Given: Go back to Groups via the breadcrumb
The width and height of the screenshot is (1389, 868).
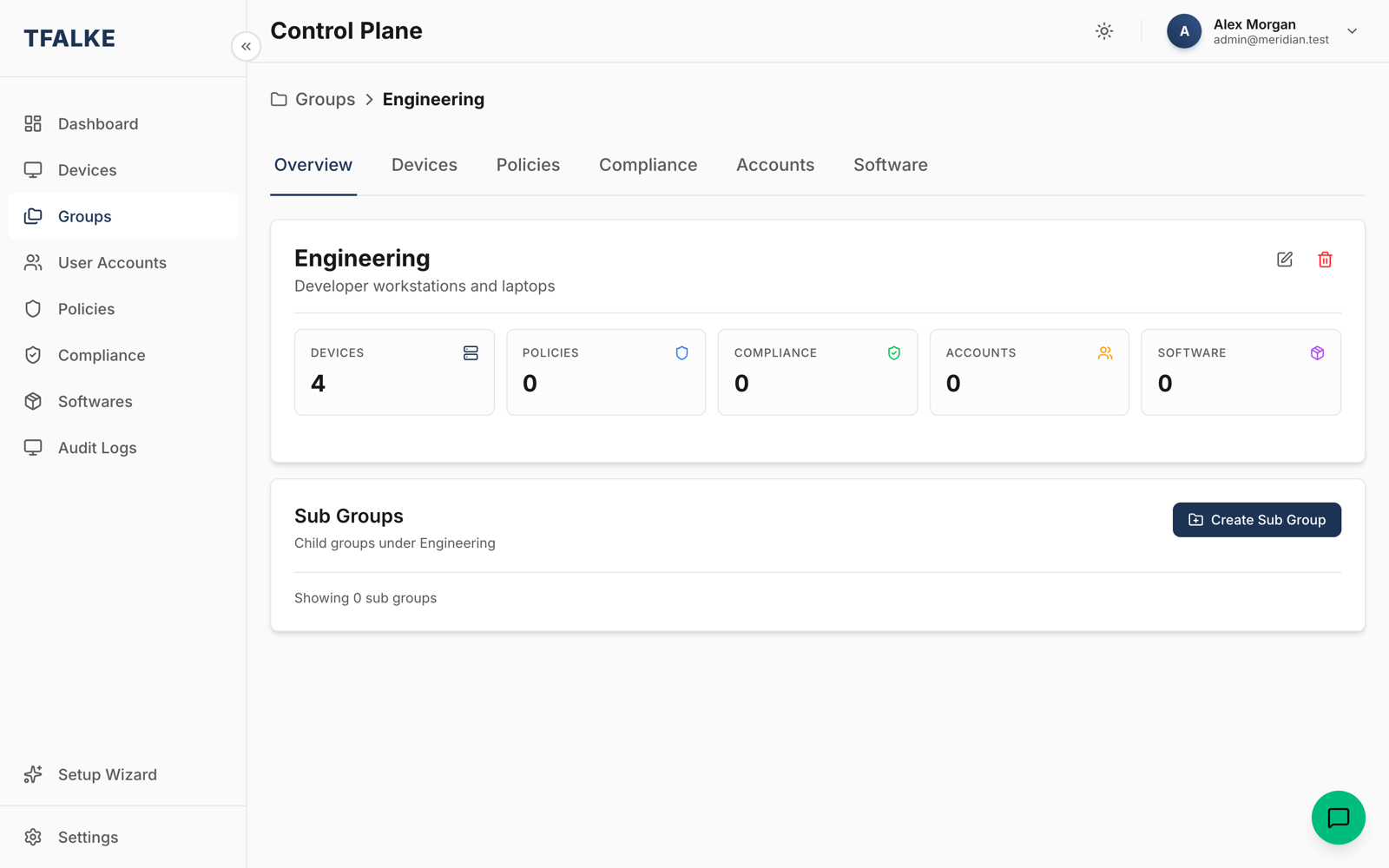Looking at the screenshot, I should point(325,99).
